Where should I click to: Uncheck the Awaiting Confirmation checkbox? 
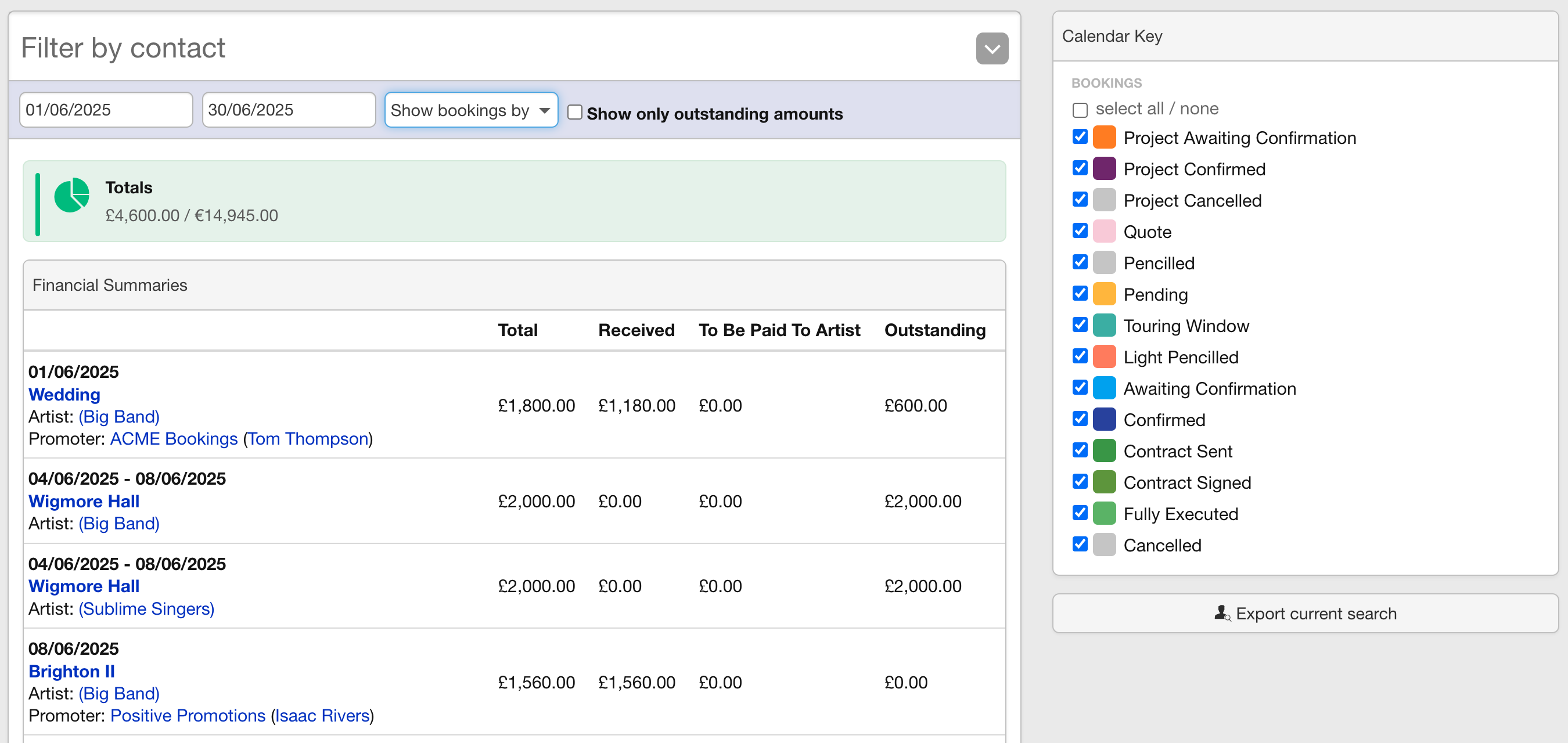[1080, 388]
